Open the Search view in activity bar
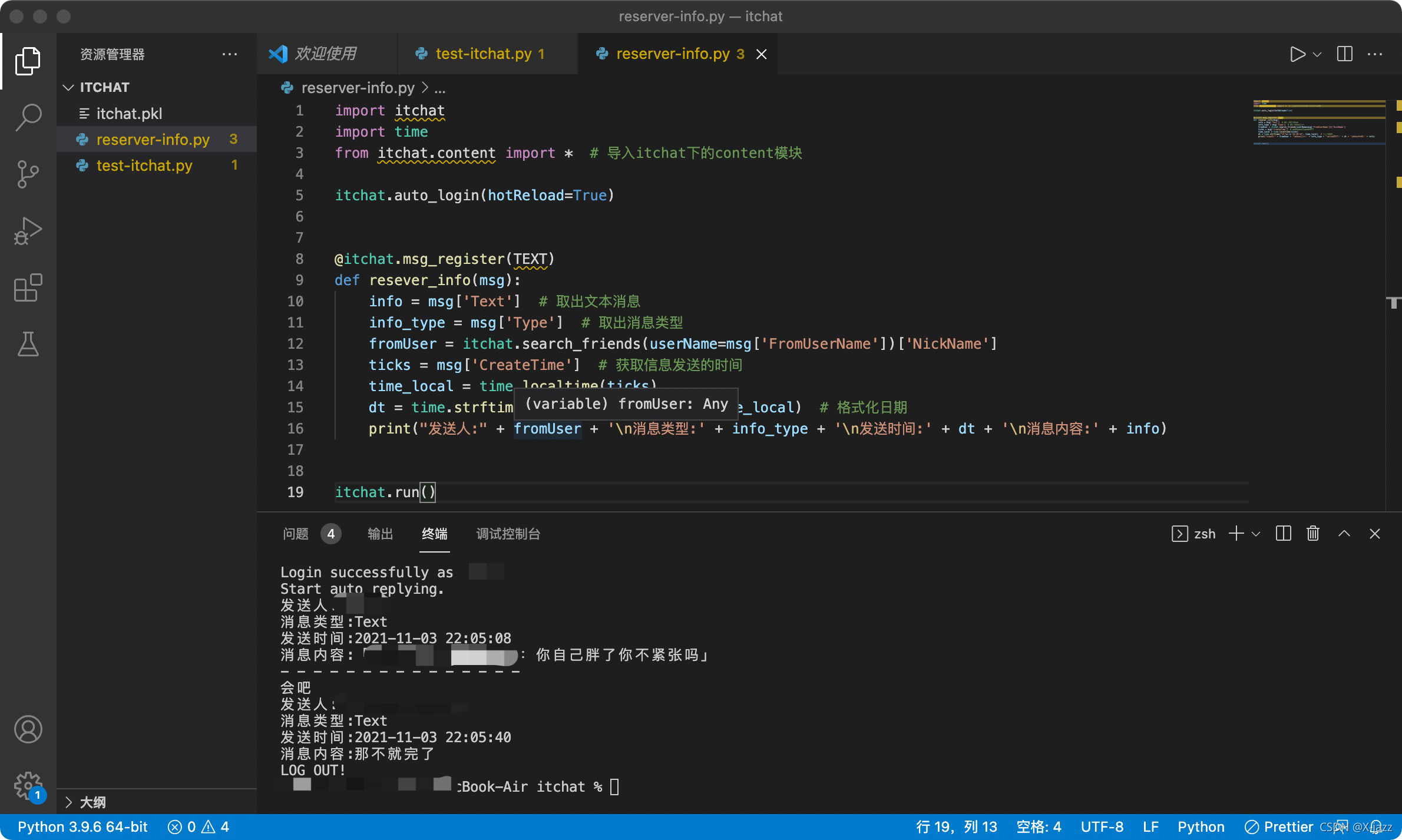The image size is (1402, 840). point(28,117)
